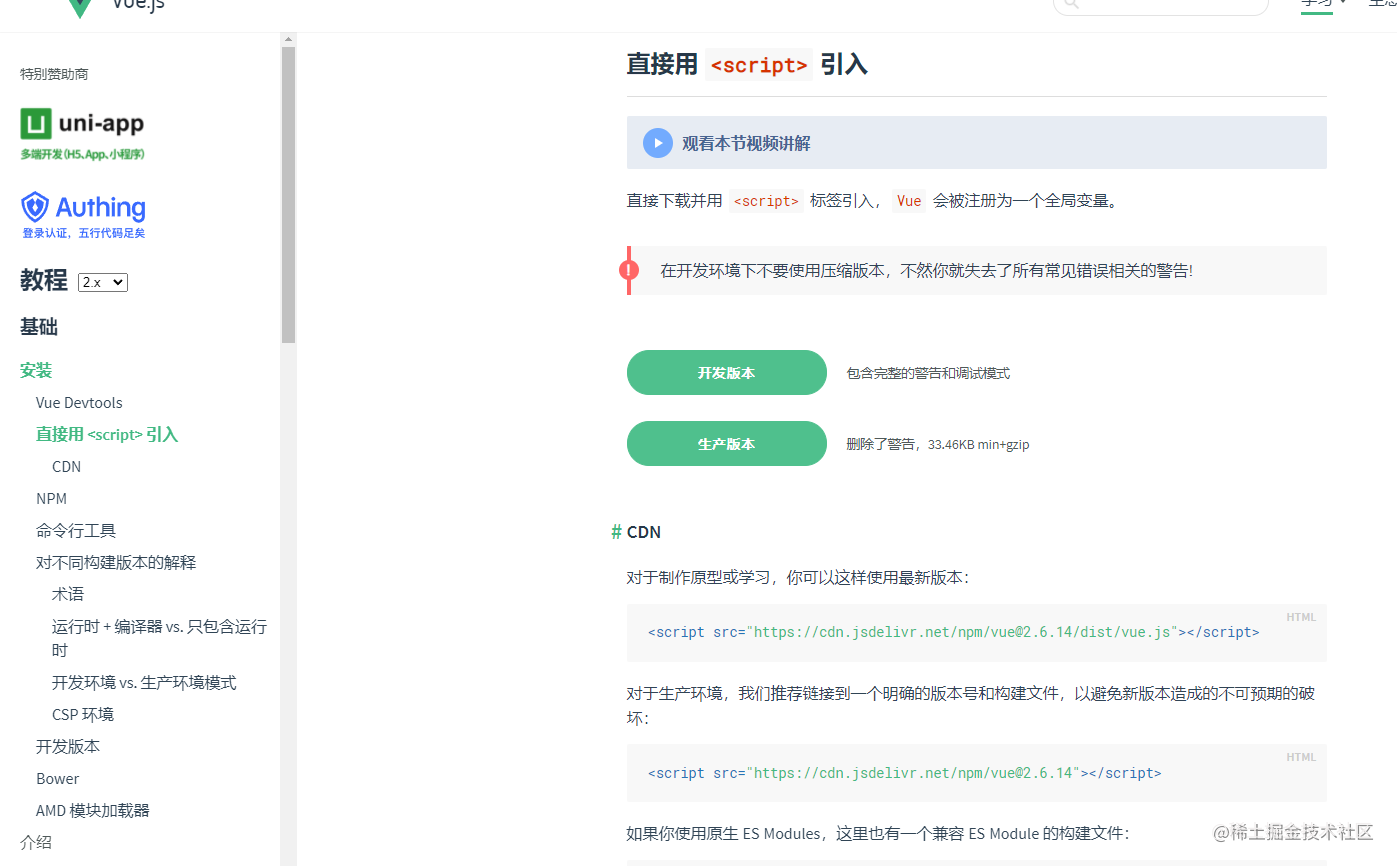The width and height of the screenshot is (1397, 866).
Task: Open 命令行工具 in the sidebar
Action: (76, 530)
